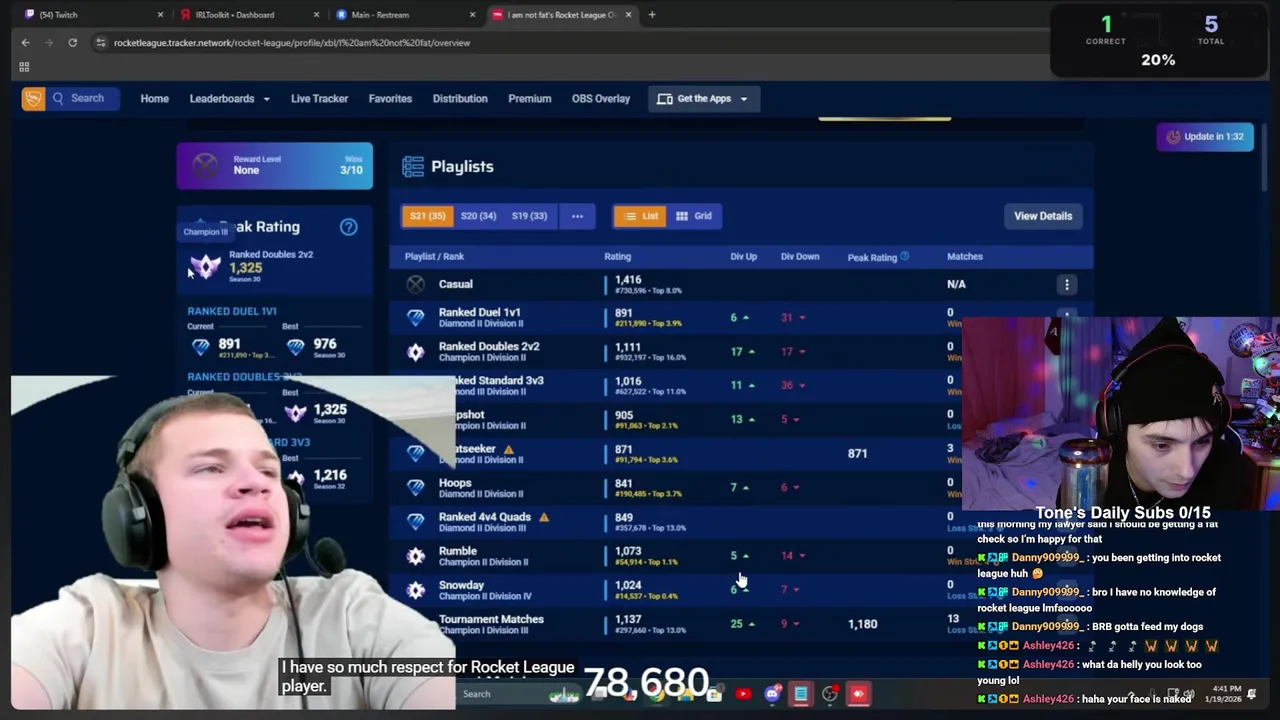
Task: Click the Ranked Duel 1v1 current rank icon
Action: click(x=201, y=346)
